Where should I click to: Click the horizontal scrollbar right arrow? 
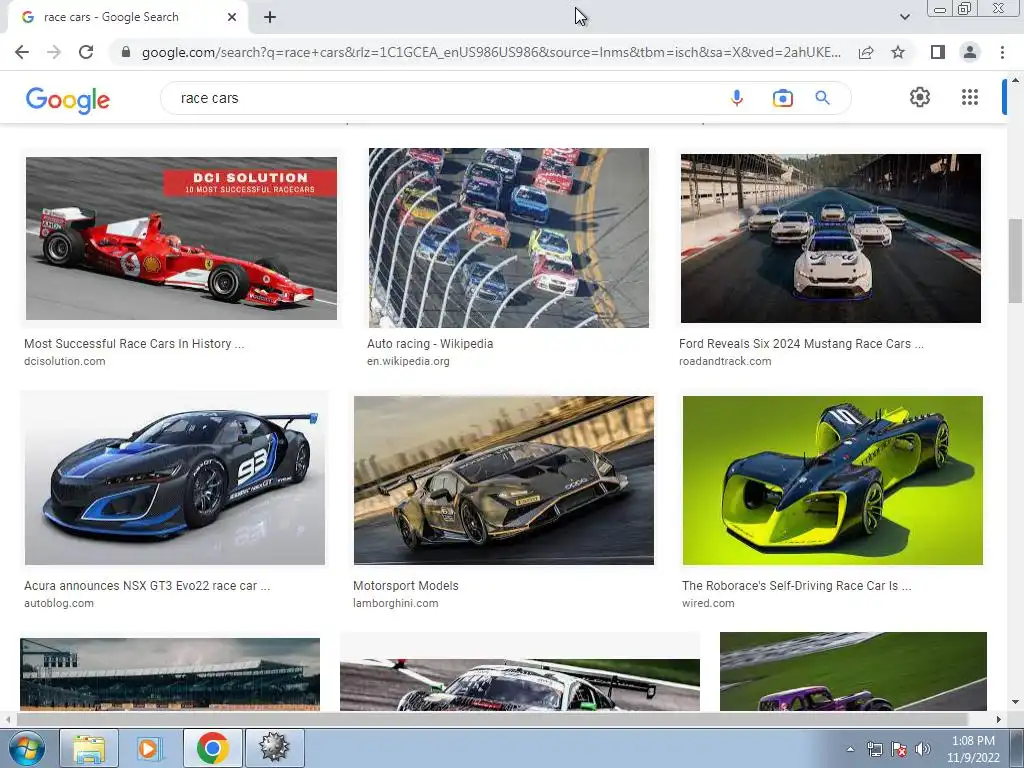[x=999, y=719]
